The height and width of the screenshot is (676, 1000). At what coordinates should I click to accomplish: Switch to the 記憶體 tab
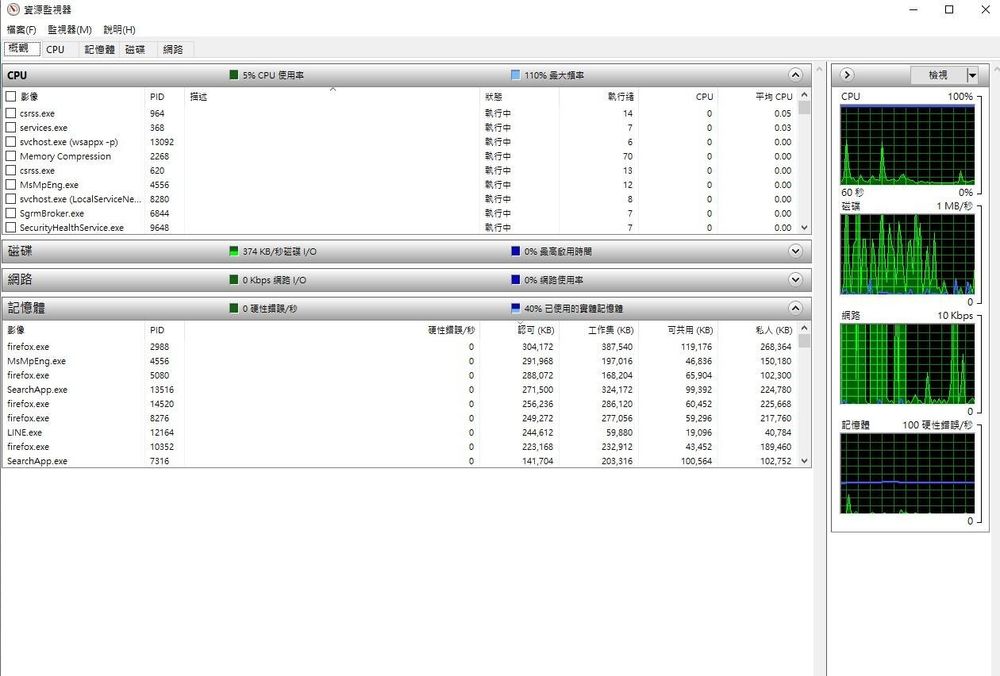click(x=99, y=49)
